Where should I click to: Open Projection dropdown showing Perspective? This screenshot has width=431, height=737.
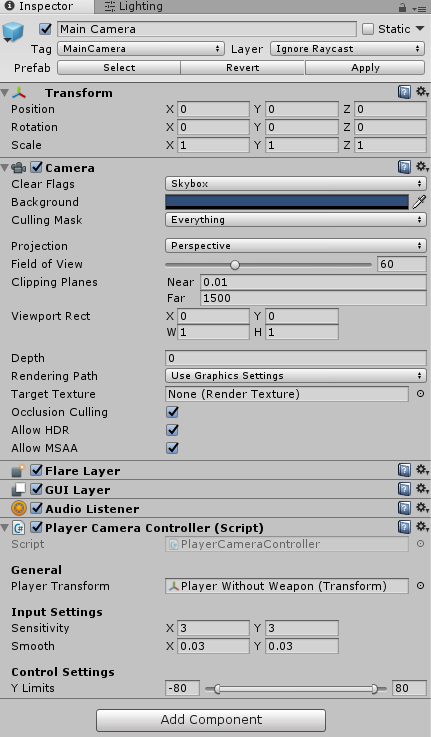(x=296, y=245)
